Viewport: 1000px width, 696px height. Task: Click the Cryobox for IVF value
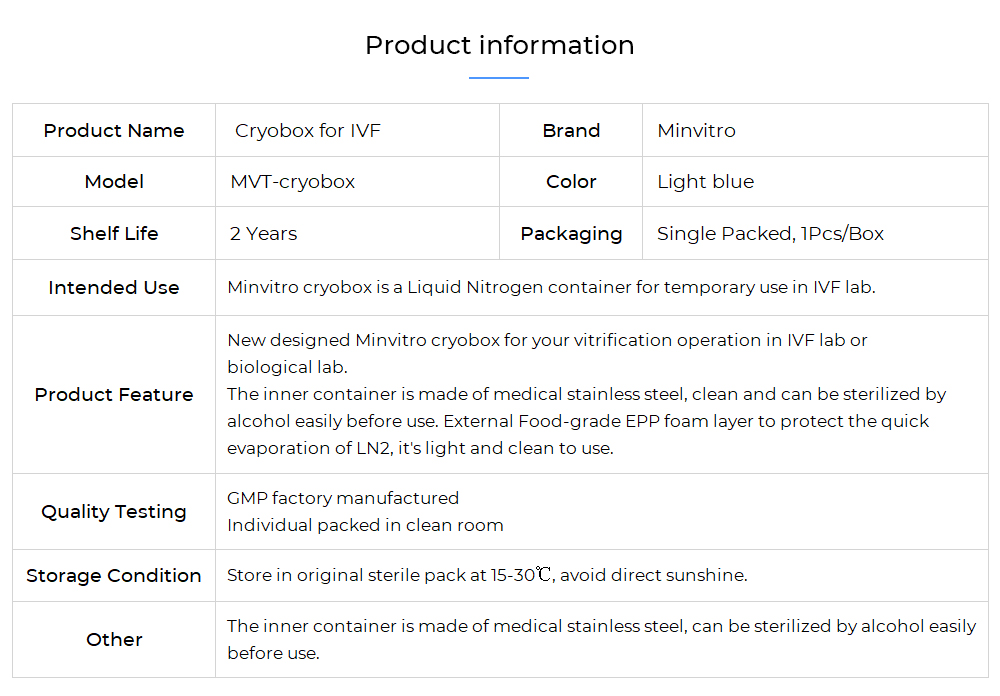(307, 131)
